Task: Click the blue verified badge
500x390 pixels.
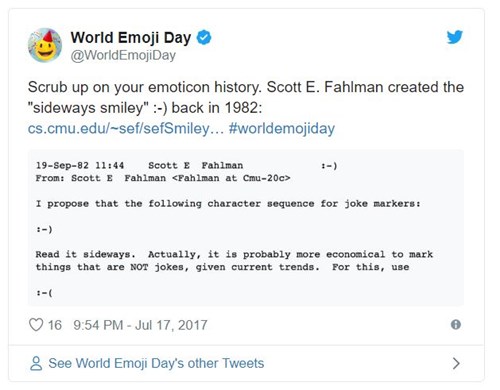Action: (x=204, y=37)
